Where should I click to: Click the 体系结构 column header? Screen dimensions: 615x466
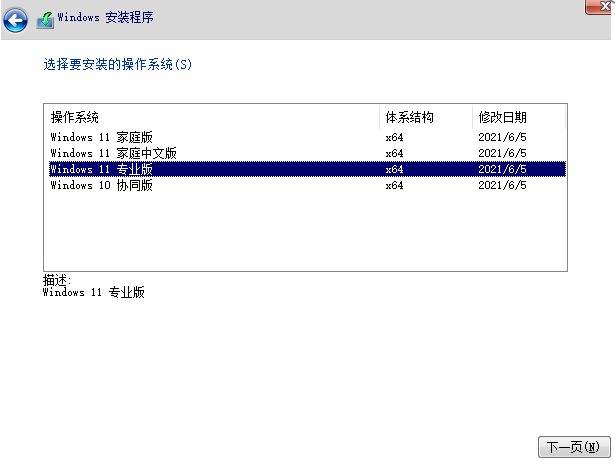[x=409, y=117]
